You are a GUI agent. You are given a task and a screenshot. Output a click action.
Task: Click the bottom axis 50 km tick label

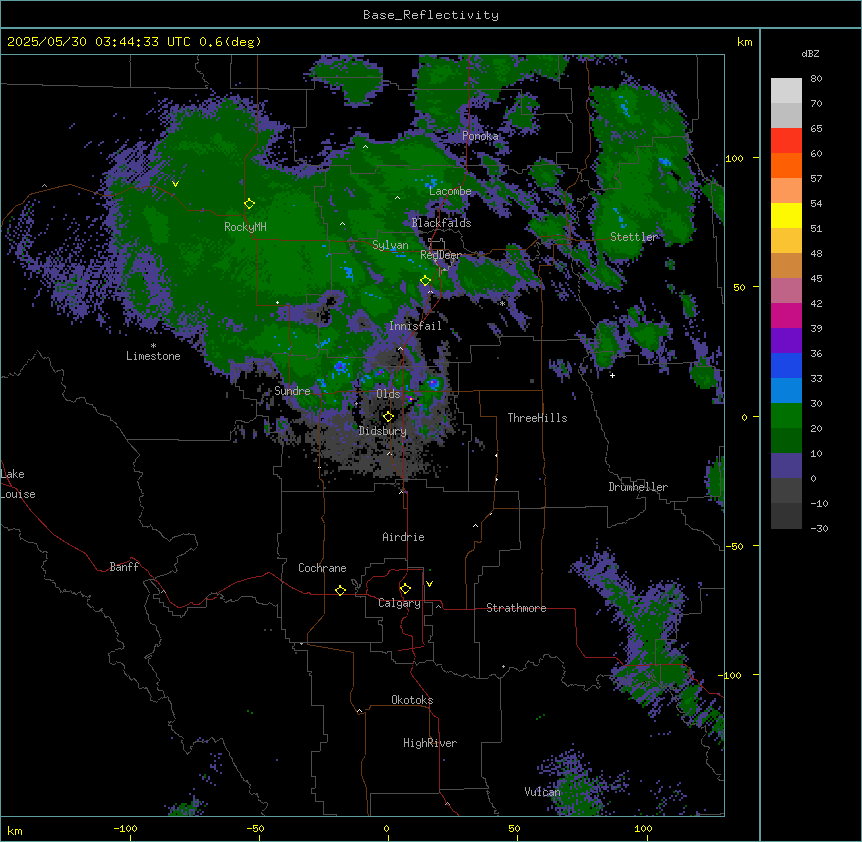pos(514,828)
